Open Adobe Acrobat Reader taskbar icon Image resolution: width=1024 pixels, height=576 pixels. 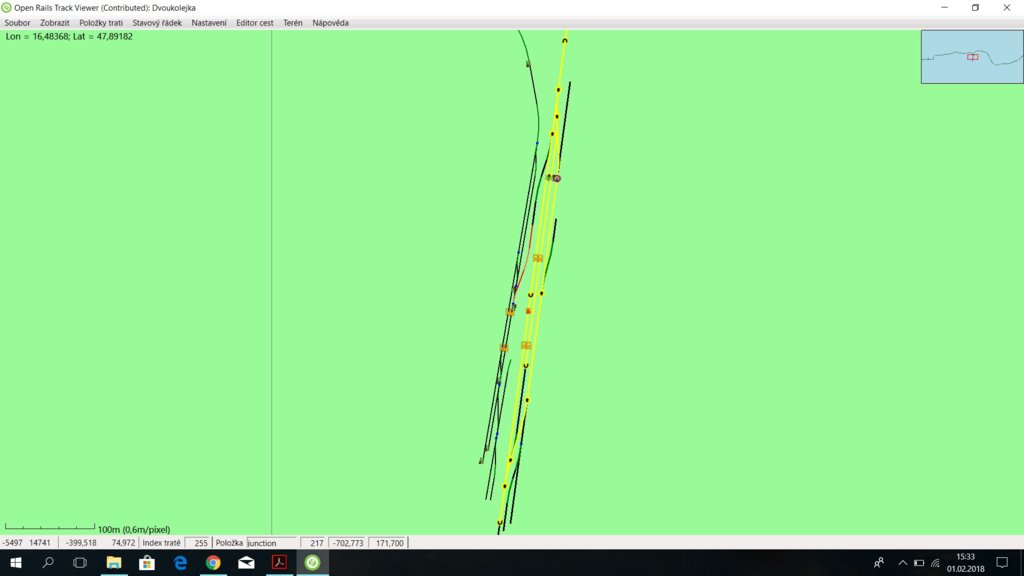pyautogui.click(x=279, y=563)
